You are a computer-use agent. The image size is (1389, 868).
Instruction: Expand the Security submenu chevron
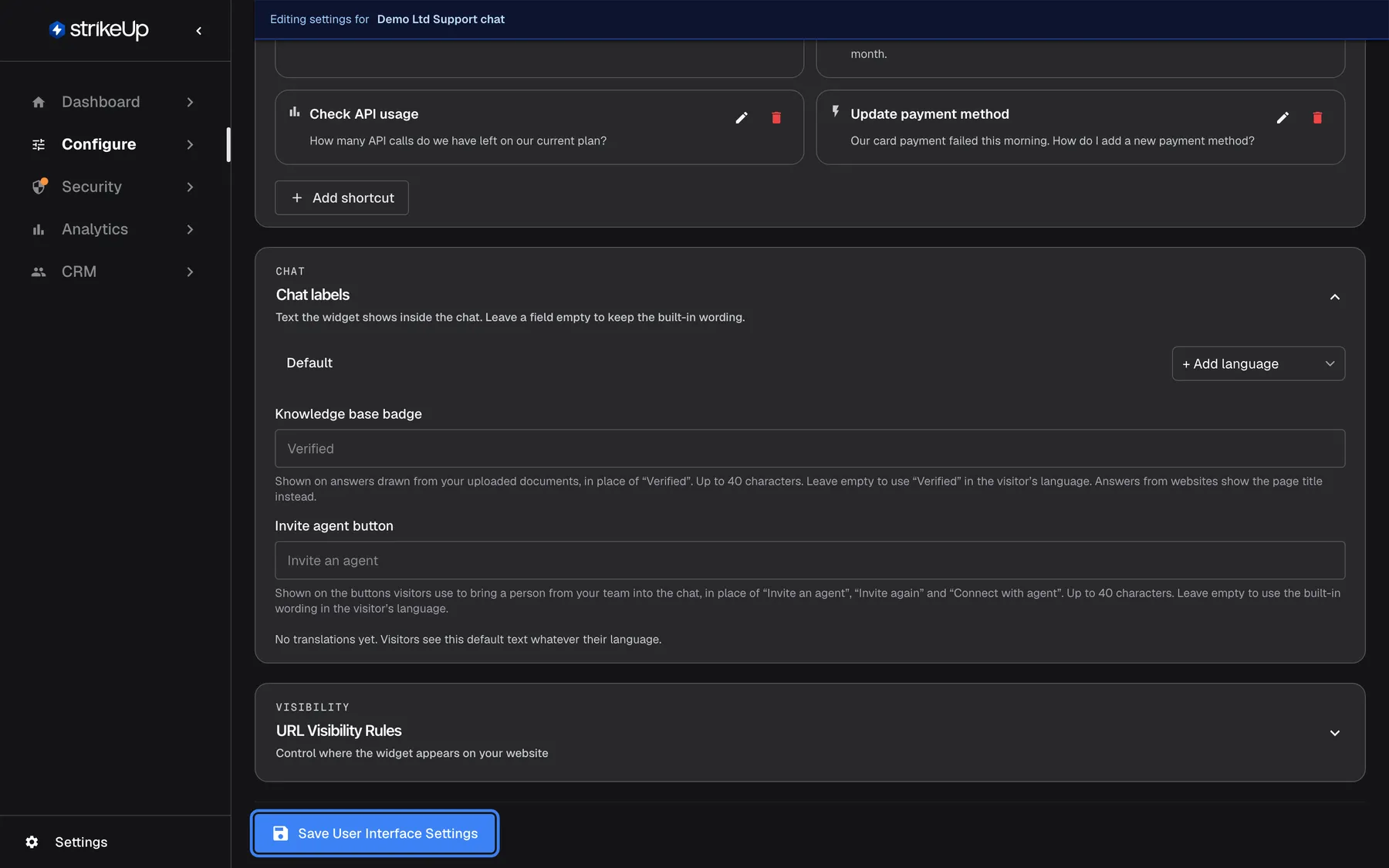(x=190, y=187)
